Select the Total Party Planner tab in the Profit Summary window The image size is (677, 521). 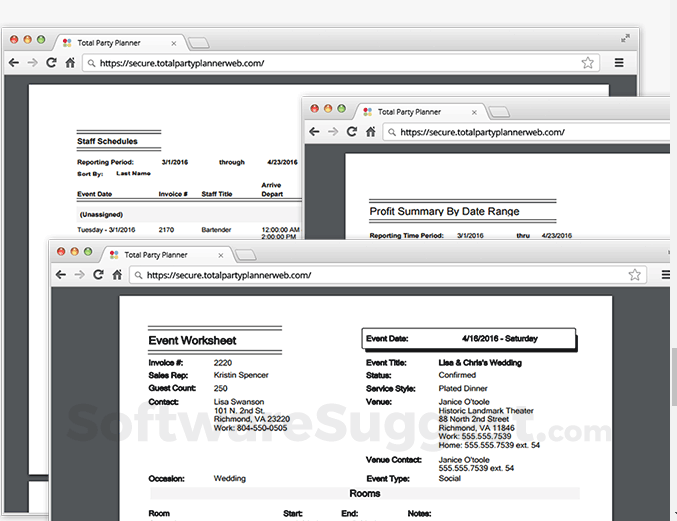coord(408,112)
